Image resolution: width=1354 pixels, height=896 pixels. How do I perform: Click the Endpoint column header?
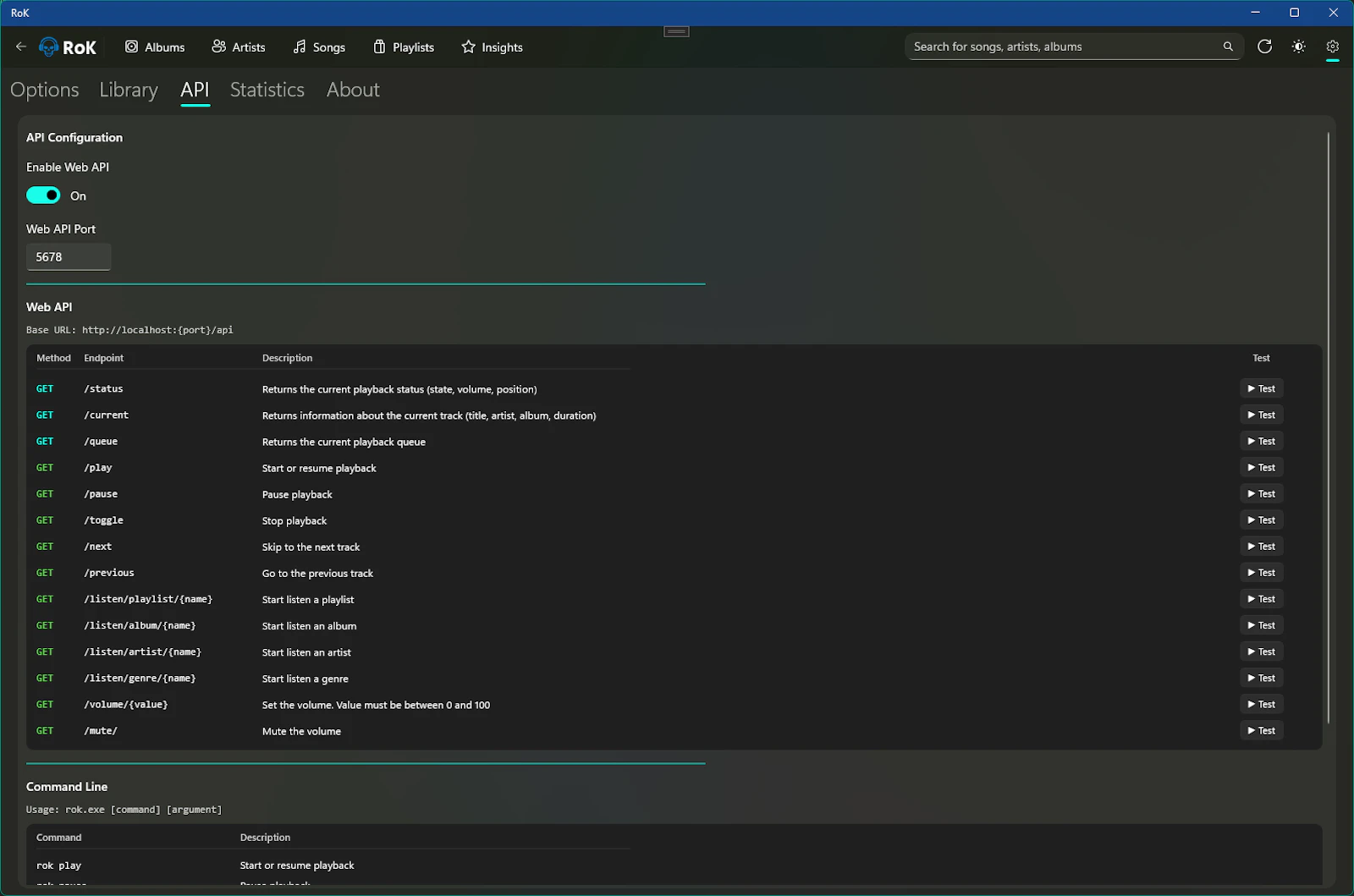(103, 358)
